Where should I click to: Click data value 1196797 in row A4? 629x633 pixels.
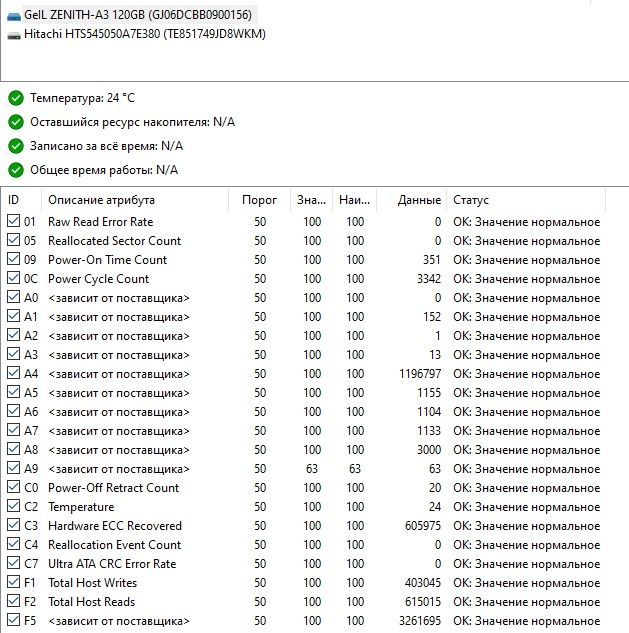coord(420,374)
